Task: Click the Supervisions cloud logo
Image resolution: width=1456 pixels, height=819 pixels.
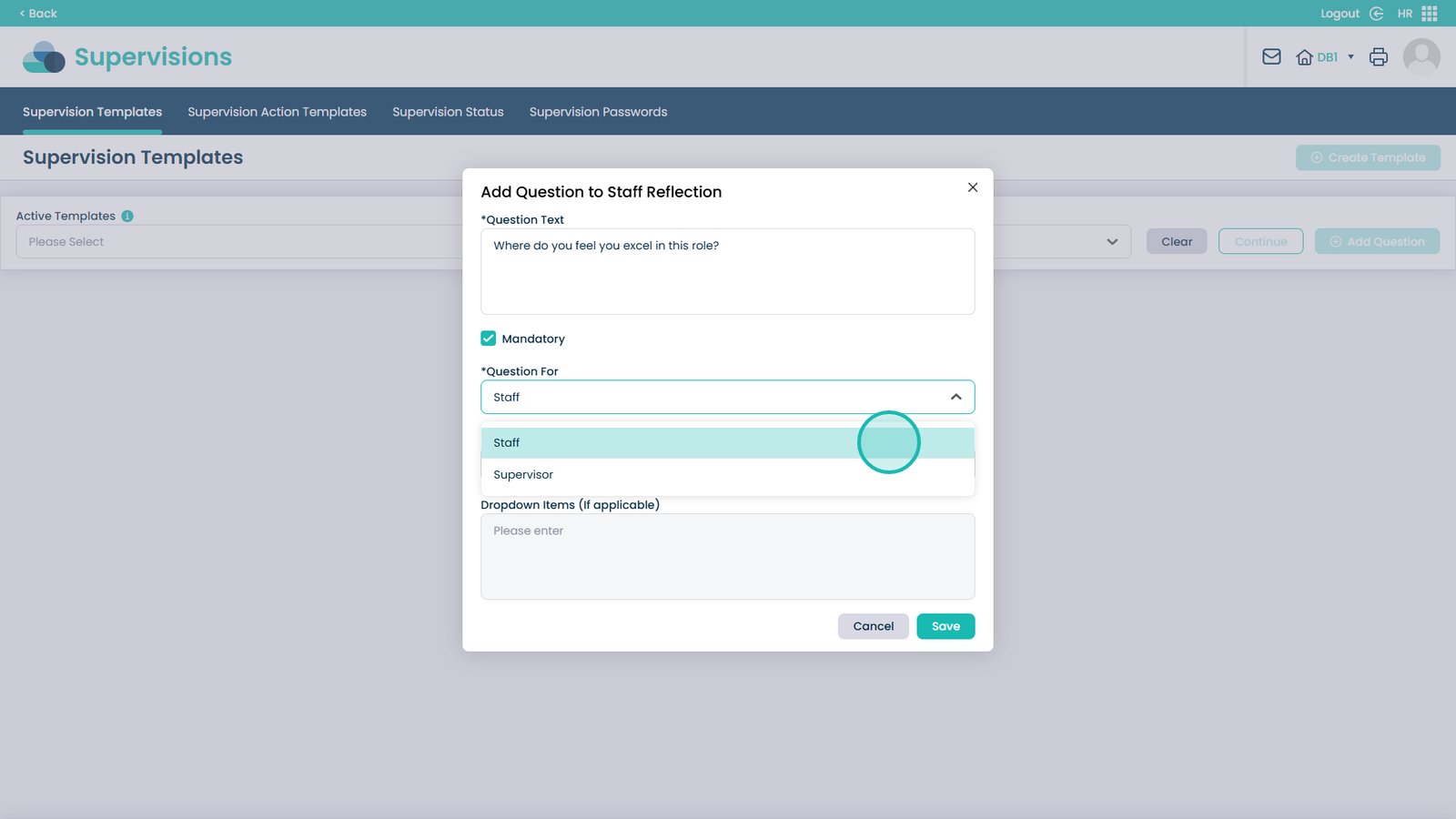Action: coord(44,57)
